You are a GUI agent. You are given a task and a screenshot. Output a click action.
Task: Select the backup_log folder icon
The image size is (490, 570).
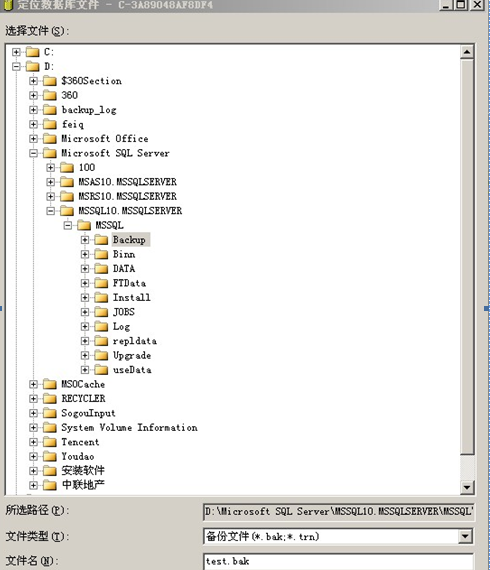[x=49, y=110]
